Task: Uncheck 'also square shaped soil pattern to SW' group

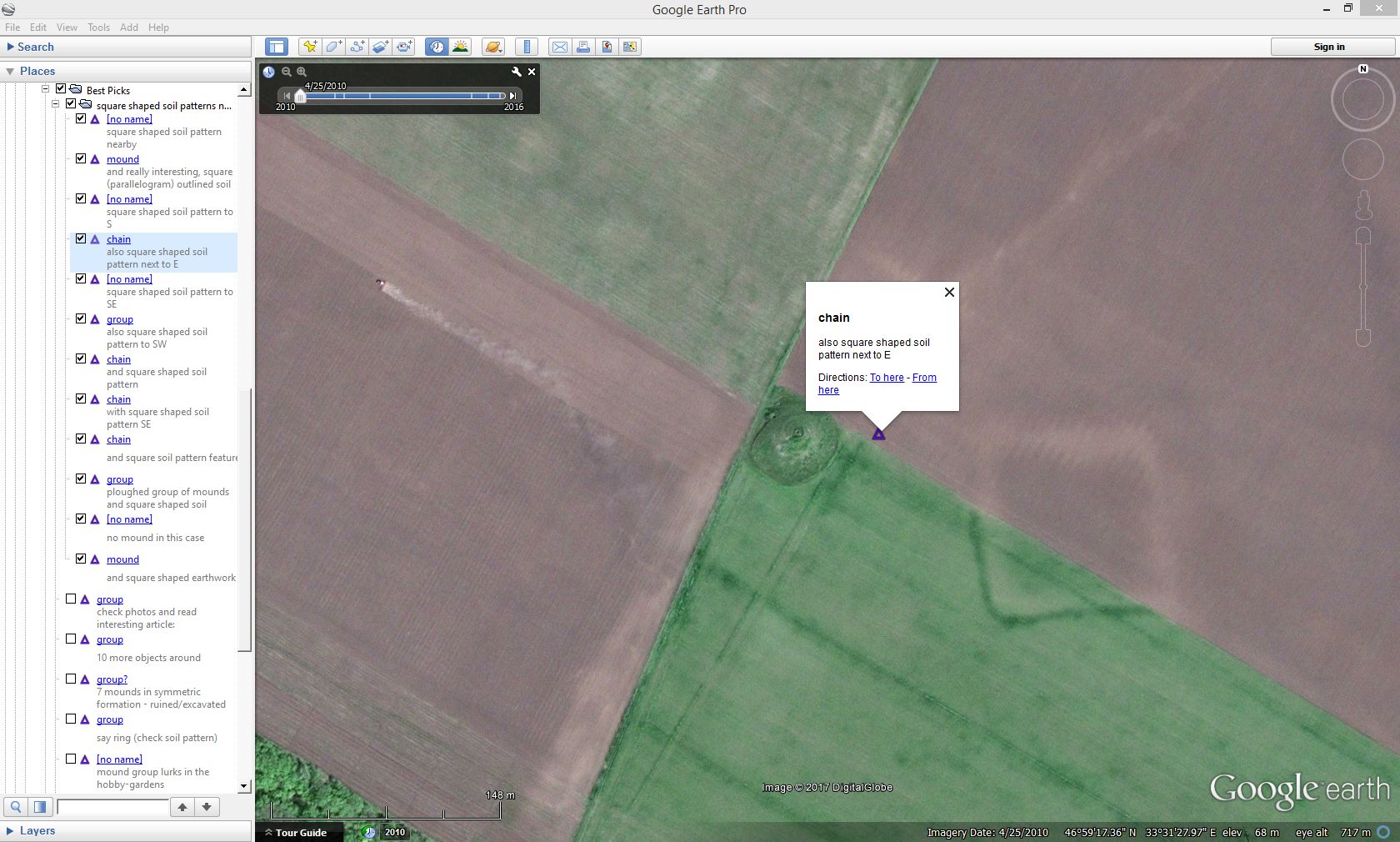Action: click(81, 318)
